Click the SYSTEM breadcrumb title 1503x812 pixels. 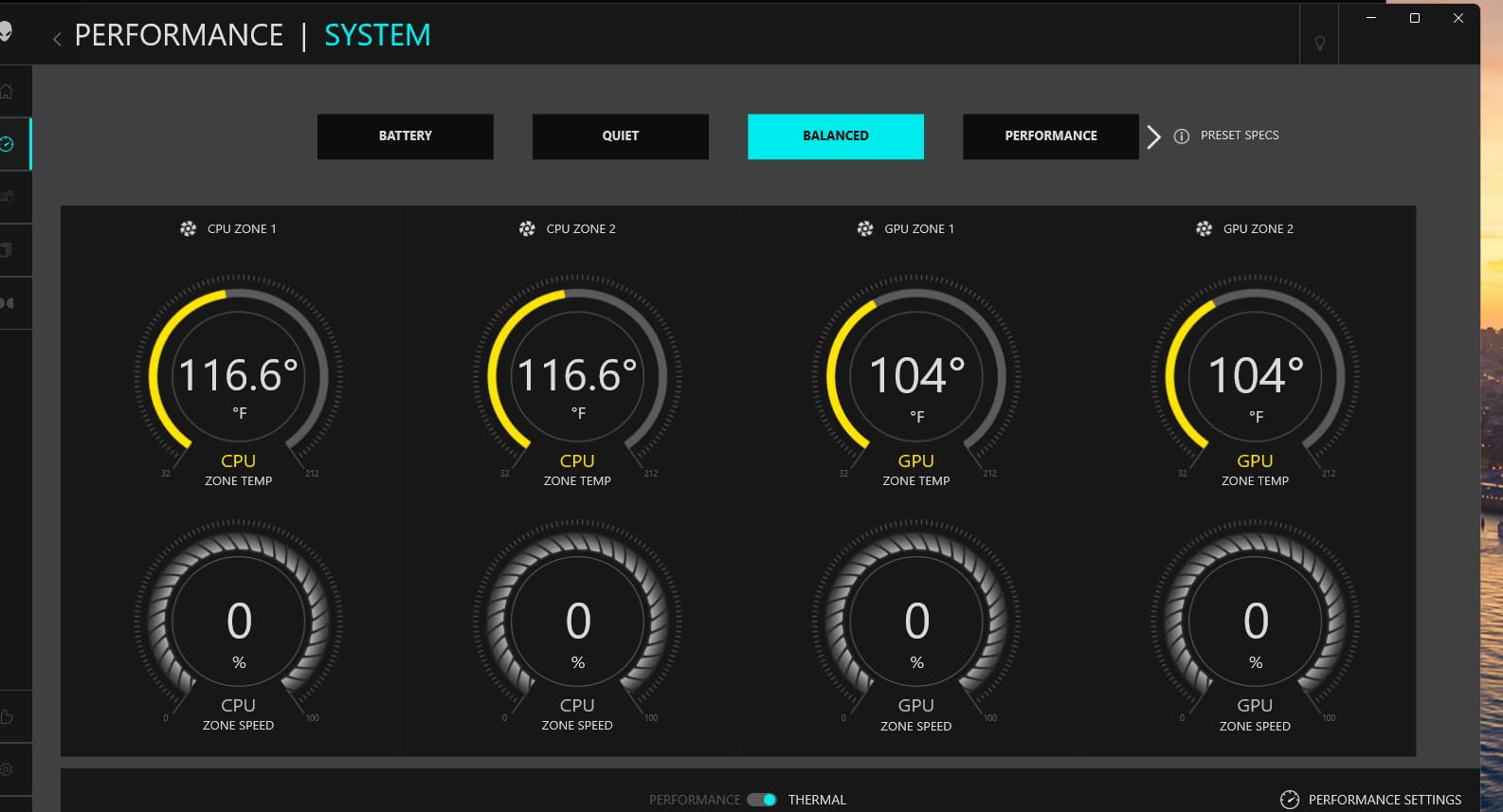point(377,35)
